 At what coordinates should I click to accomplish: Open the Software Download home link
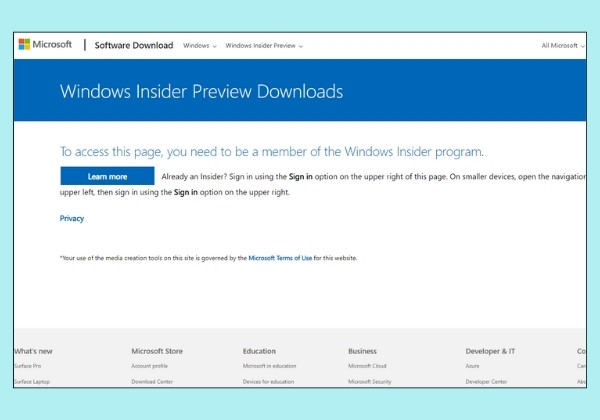[x=134, y=45]
